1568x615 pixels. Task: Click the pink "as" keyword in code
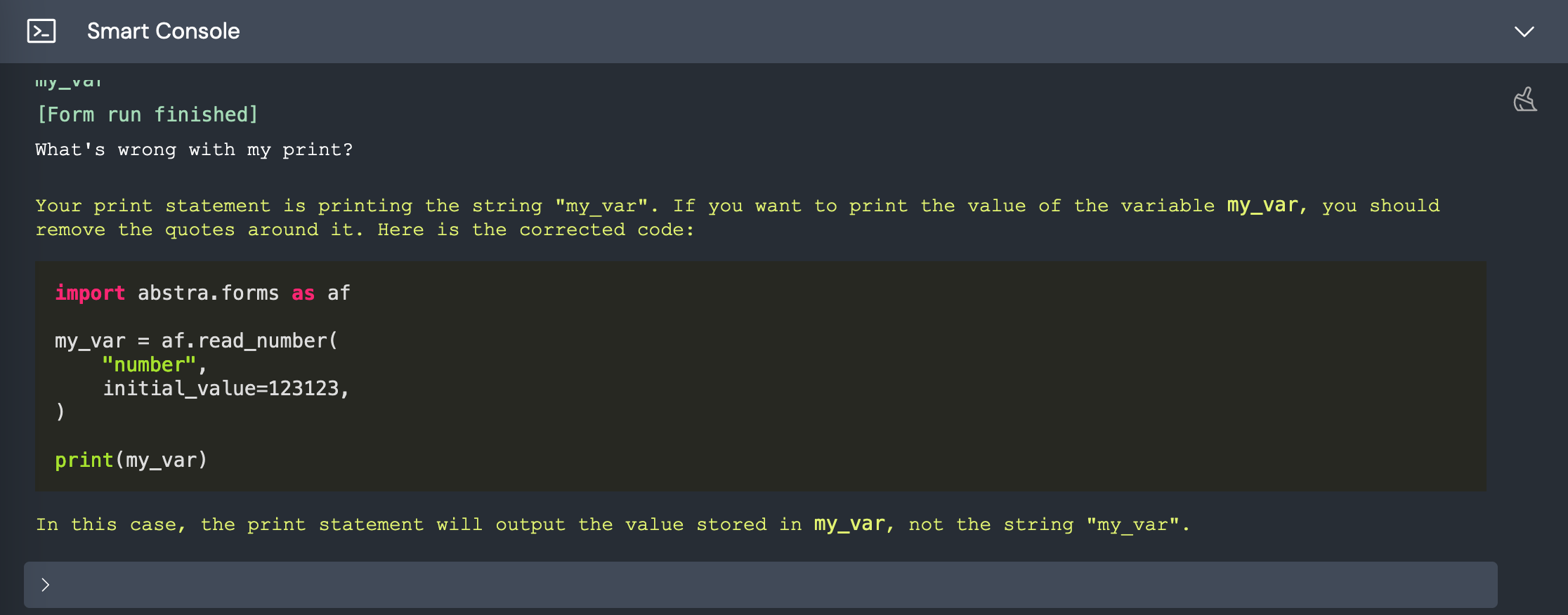click(x=303, y=293)
